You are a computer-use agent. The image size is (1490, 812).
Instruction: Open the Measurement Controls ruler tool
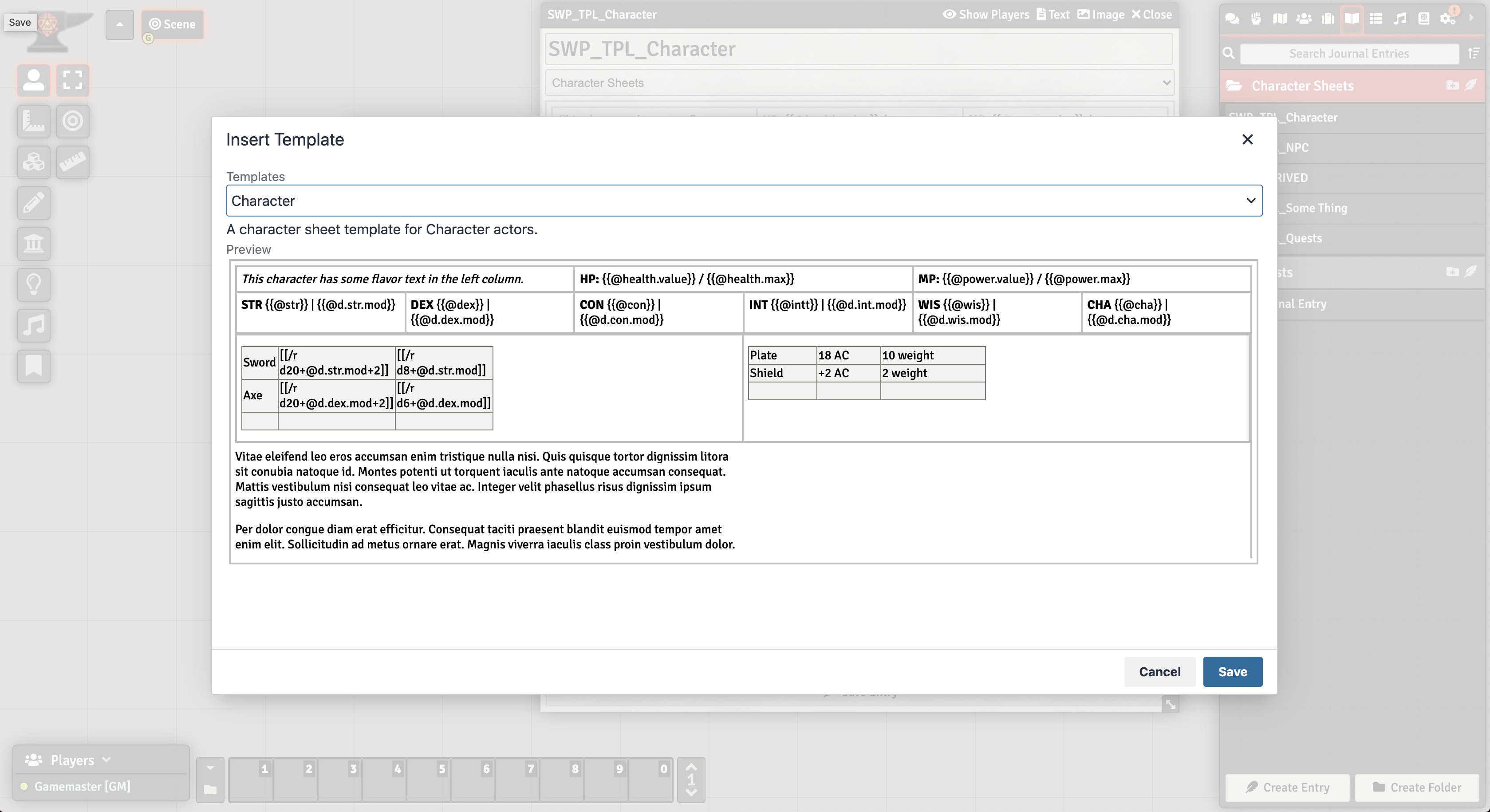coord(34,121)
